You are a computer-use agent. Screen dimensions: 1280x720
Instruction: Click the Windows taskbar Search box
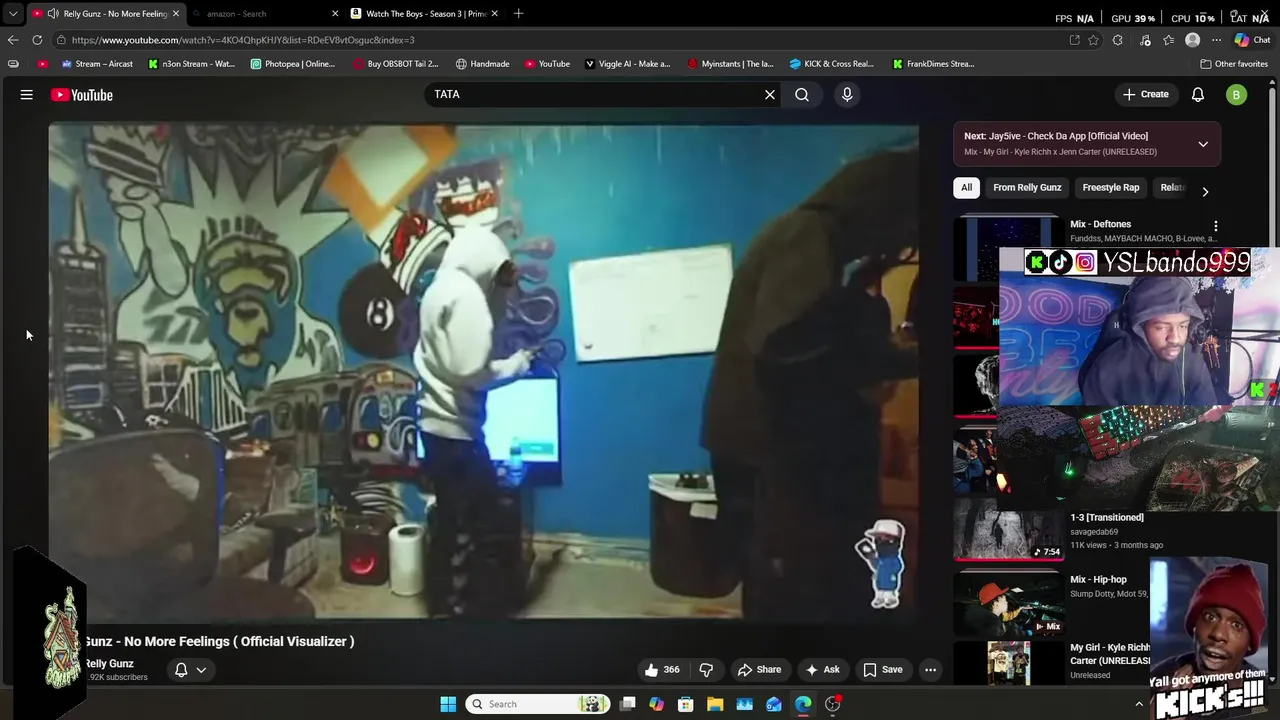[539, 704]
